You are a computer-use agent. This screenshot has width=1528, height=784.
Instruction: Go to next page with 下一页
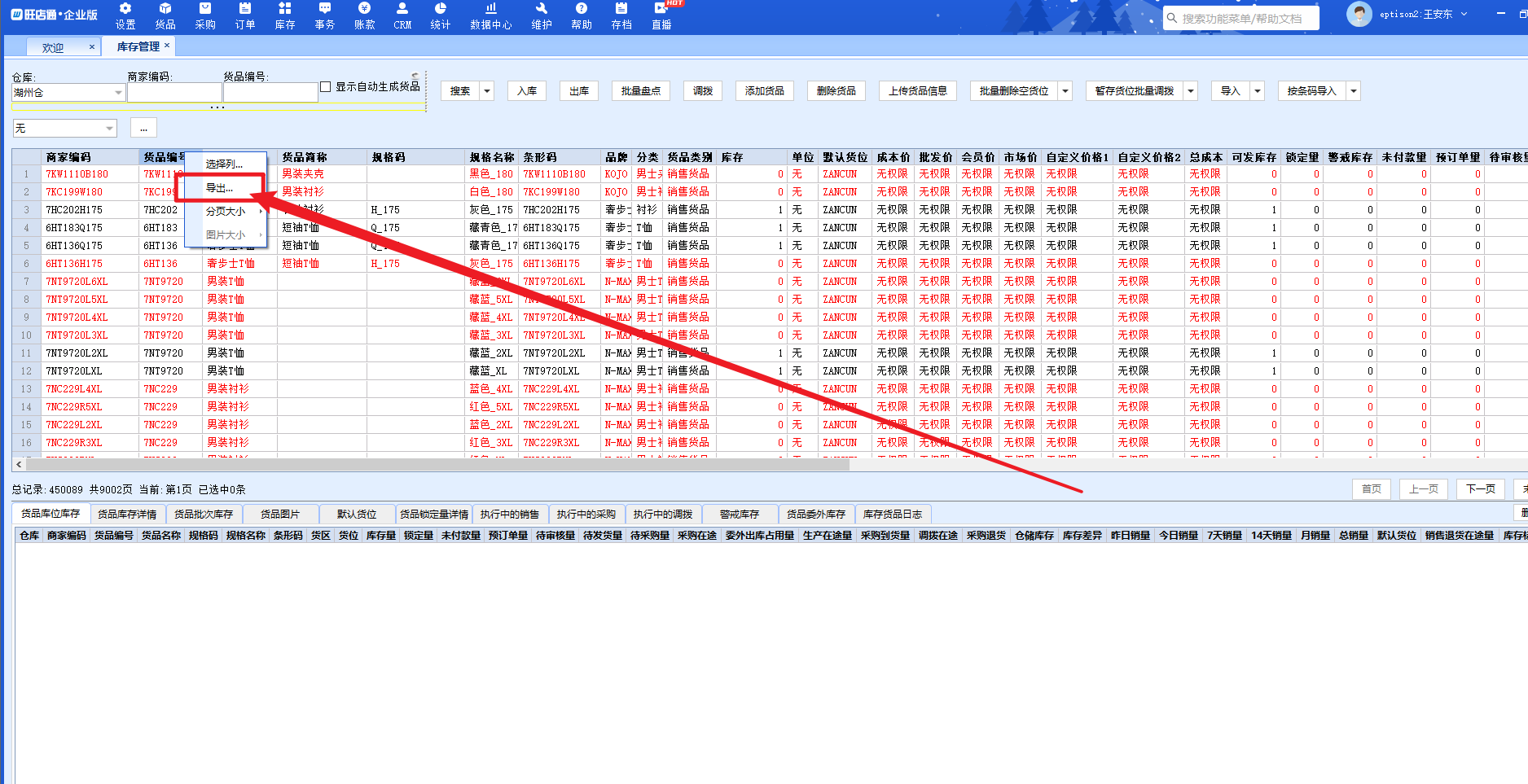click(1480, 489)
